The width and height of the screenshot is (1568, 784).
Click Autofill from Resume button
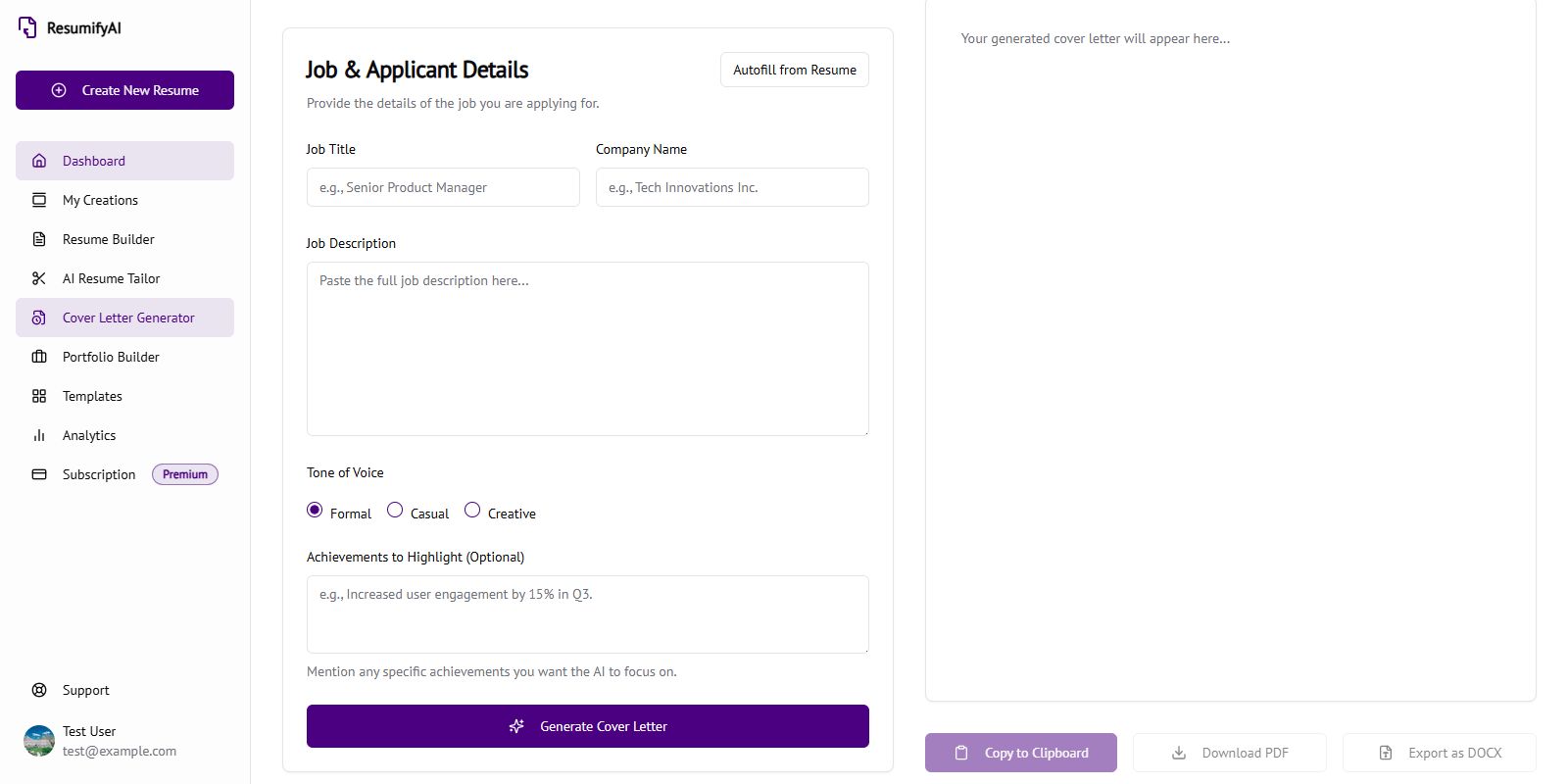click(x=794, y=70)
